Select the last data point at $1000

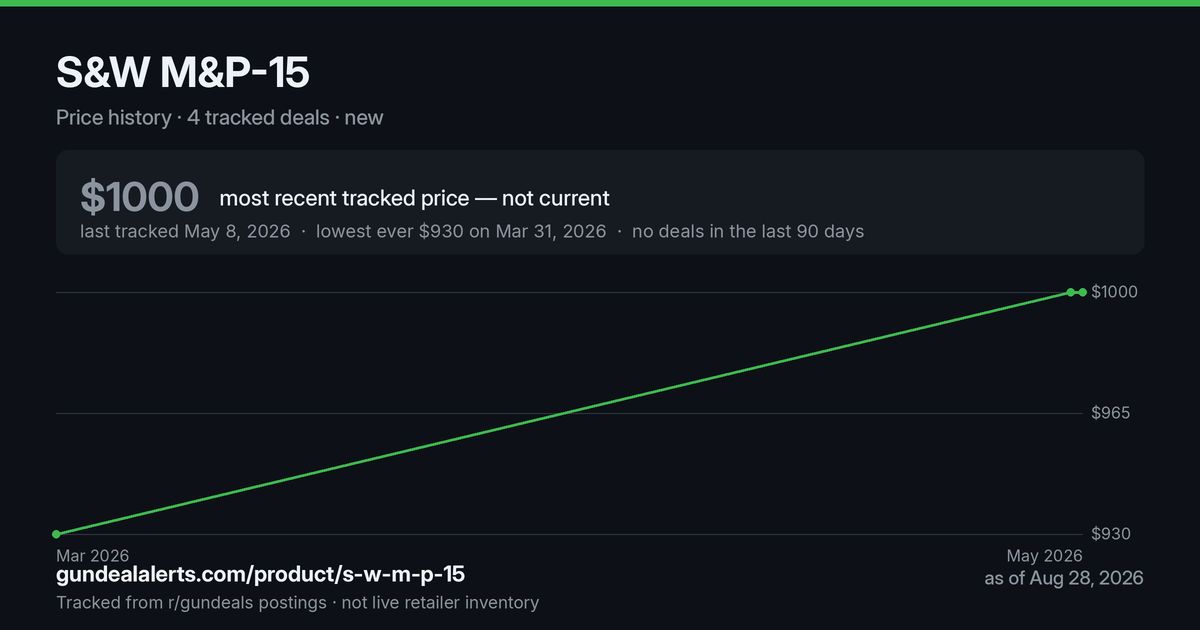[1083, 292]
